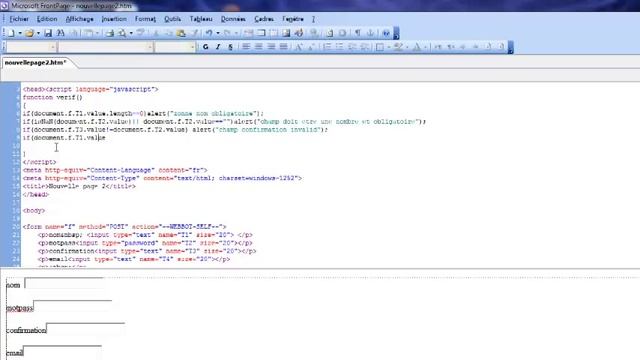Screen dimensions: 640x360
Task: Open the Tableau menu
Action: coord(201,19)
